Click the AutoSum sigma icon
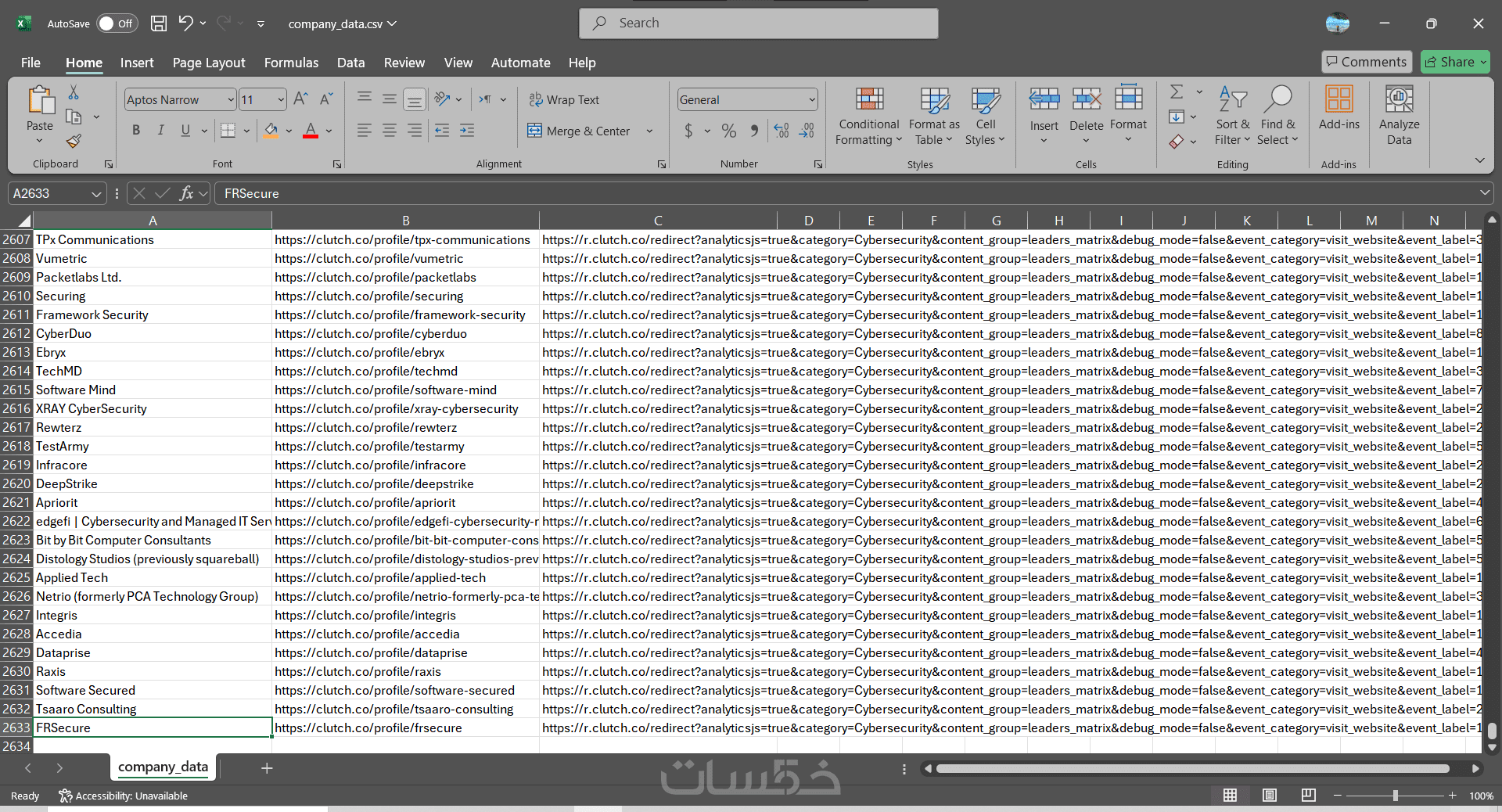Image resolution: width=1502 pixels, height=812 pixels. pos(1177,92)
